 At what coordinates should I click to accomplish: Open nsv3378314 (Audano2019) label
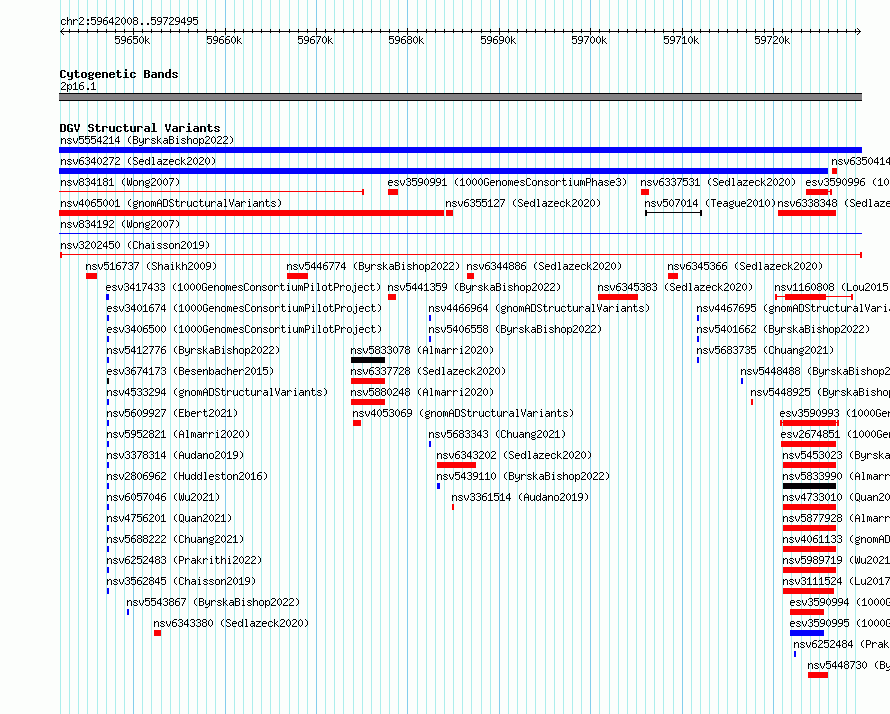click(x=175, y=455)
